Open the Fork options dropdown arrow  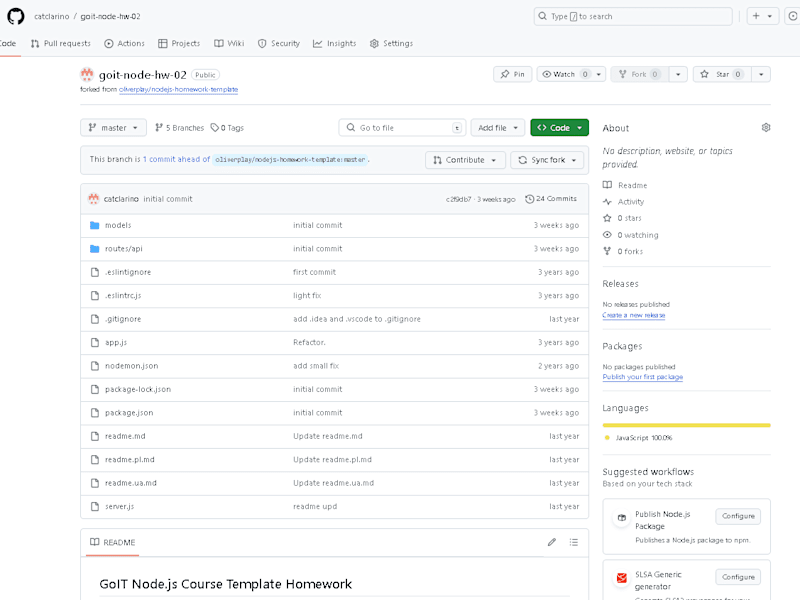point(678,74)
